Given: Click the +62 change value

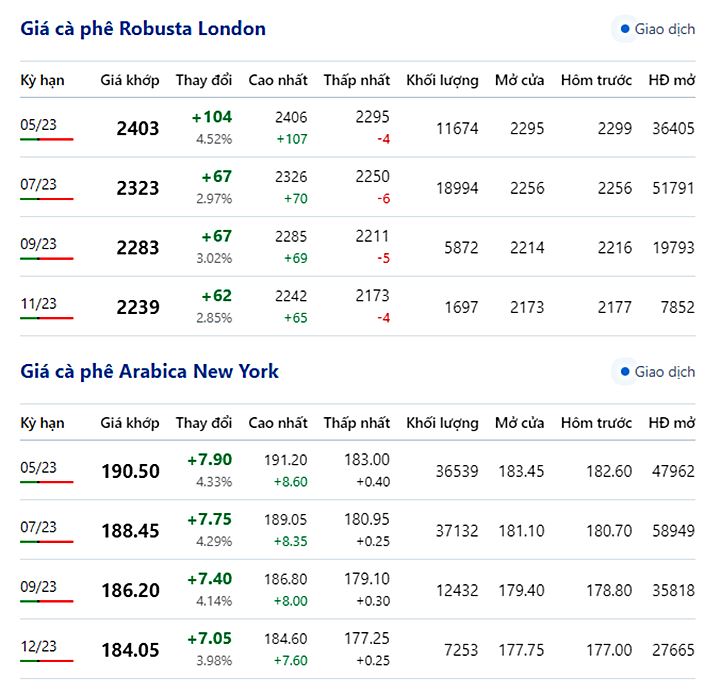Looking at the screenshot, I should [x=217, y=296].
